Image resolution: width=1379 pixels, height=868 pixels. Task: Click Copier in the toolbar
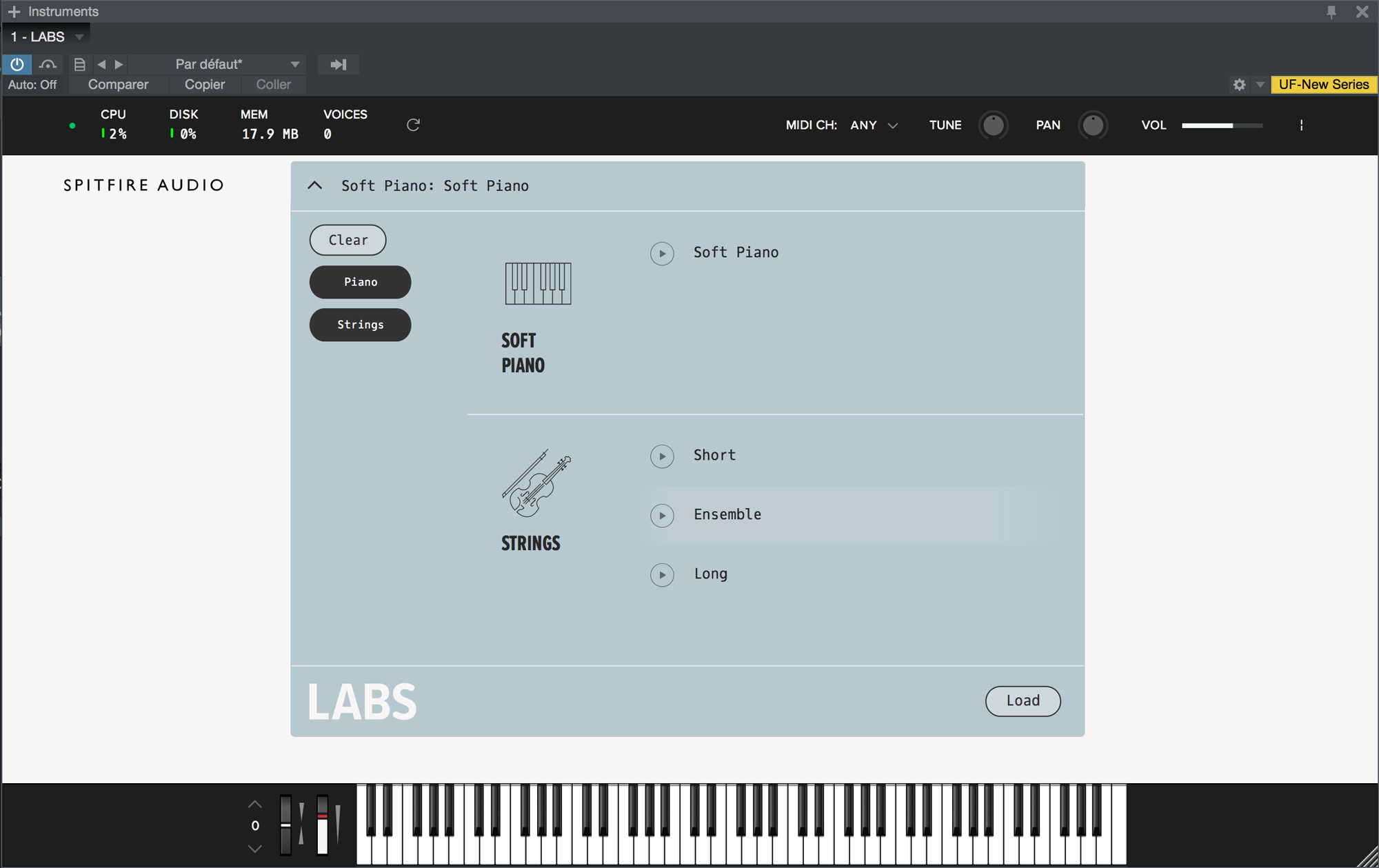pyautogui.click(x=204, y=84)
